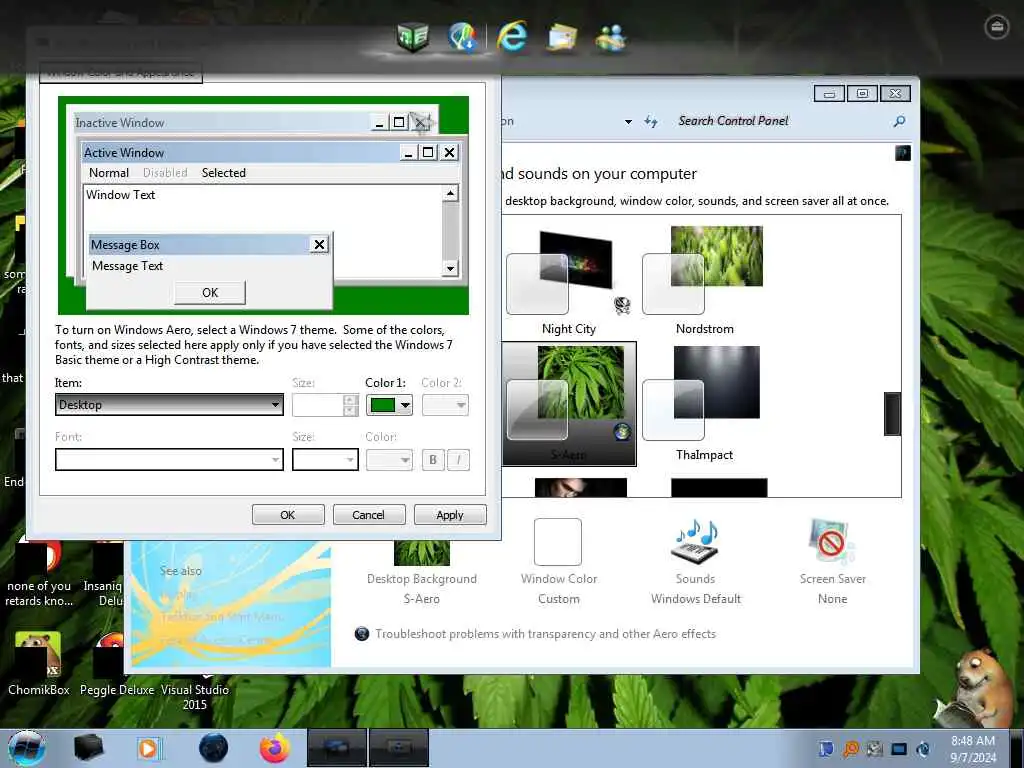
Task: Click Apply in the appearance dialog
Action: tap(450, 515)
